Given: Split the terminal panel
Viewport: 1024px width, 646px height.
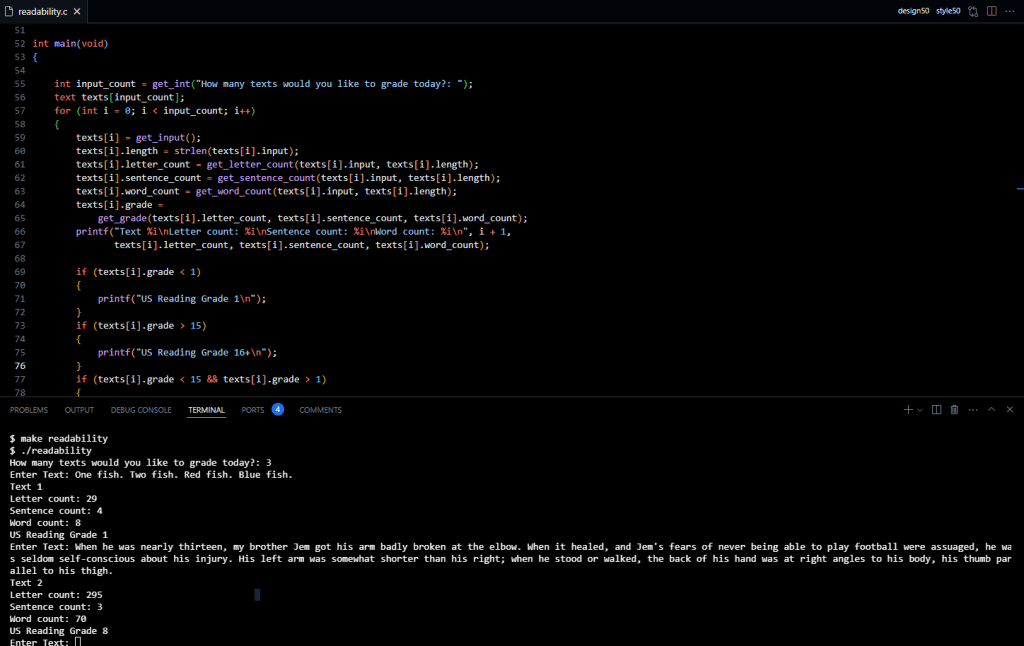Looking at the screenshot, I should point(937,410).
